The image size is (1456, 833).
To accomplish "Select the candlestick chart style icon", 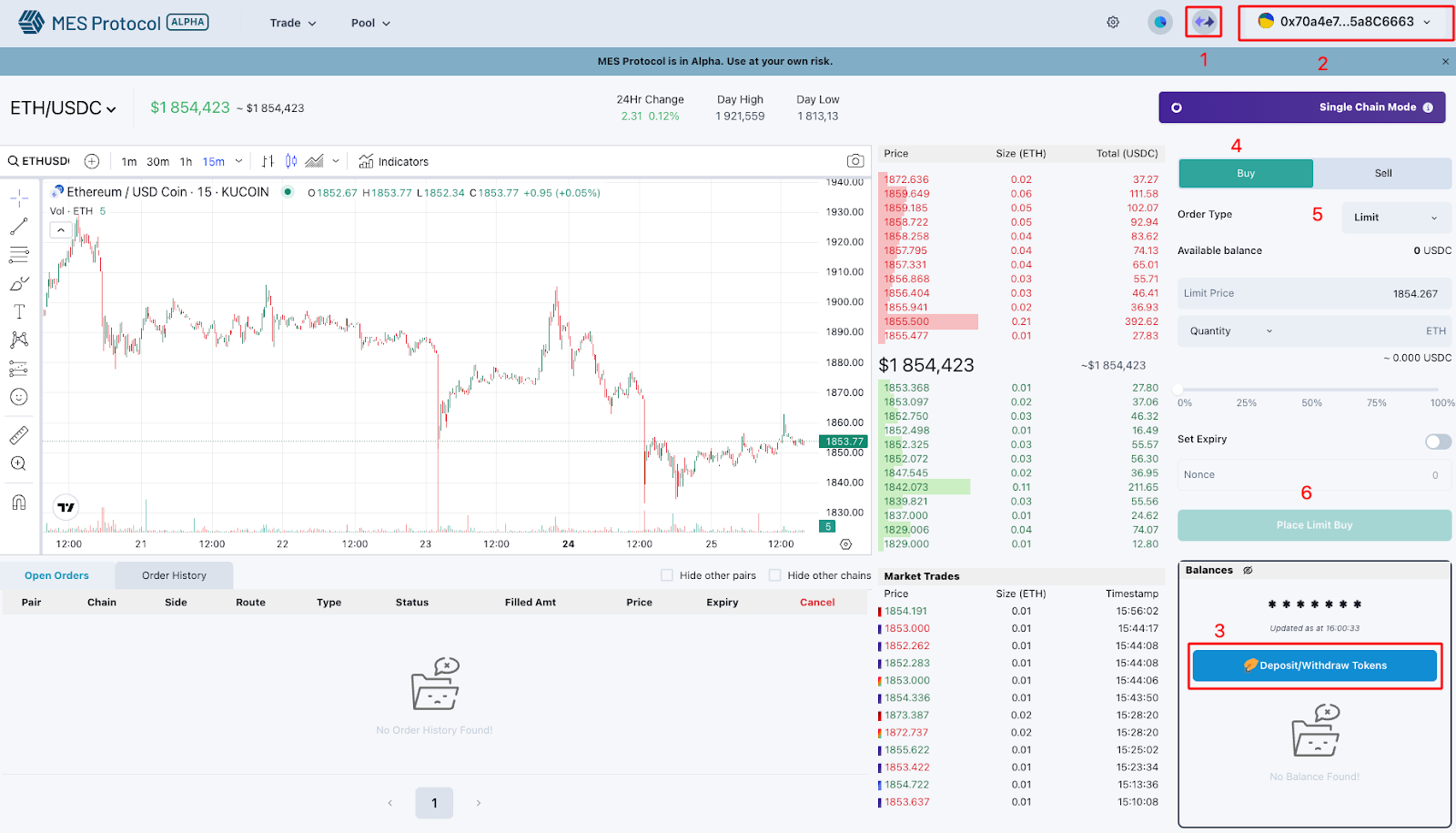I will click(291, 161).
